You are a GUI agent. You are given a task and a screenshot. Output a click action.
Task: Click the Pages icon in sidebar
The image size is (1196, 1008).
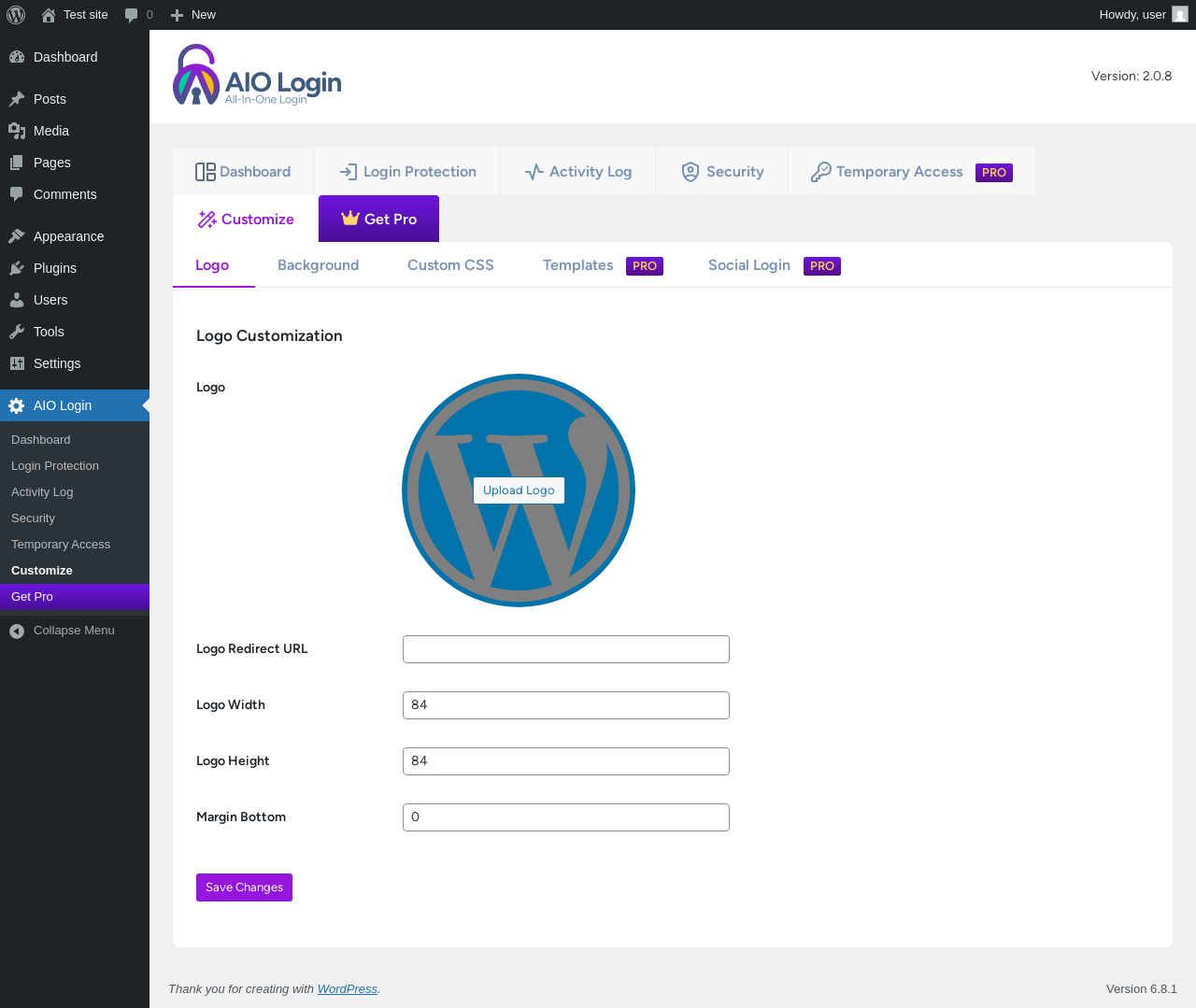click(17, 163)
